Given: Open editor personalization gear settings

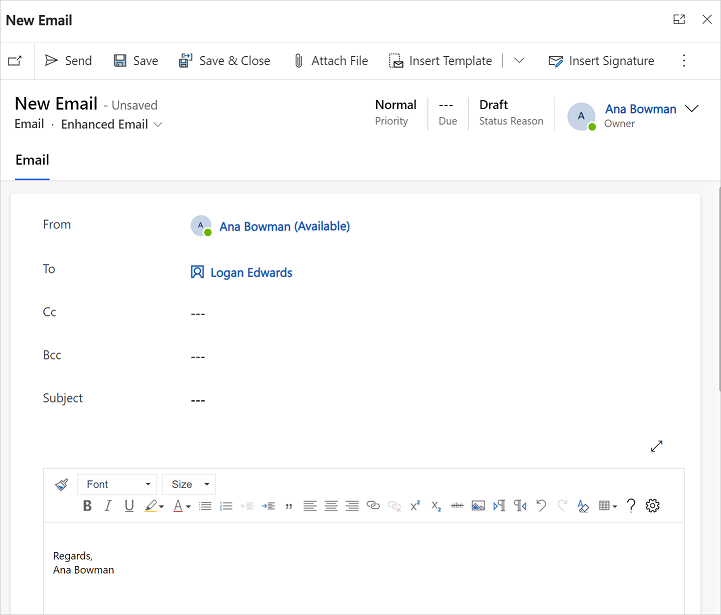Looking at the screenshot, I should tap(652, 506).
